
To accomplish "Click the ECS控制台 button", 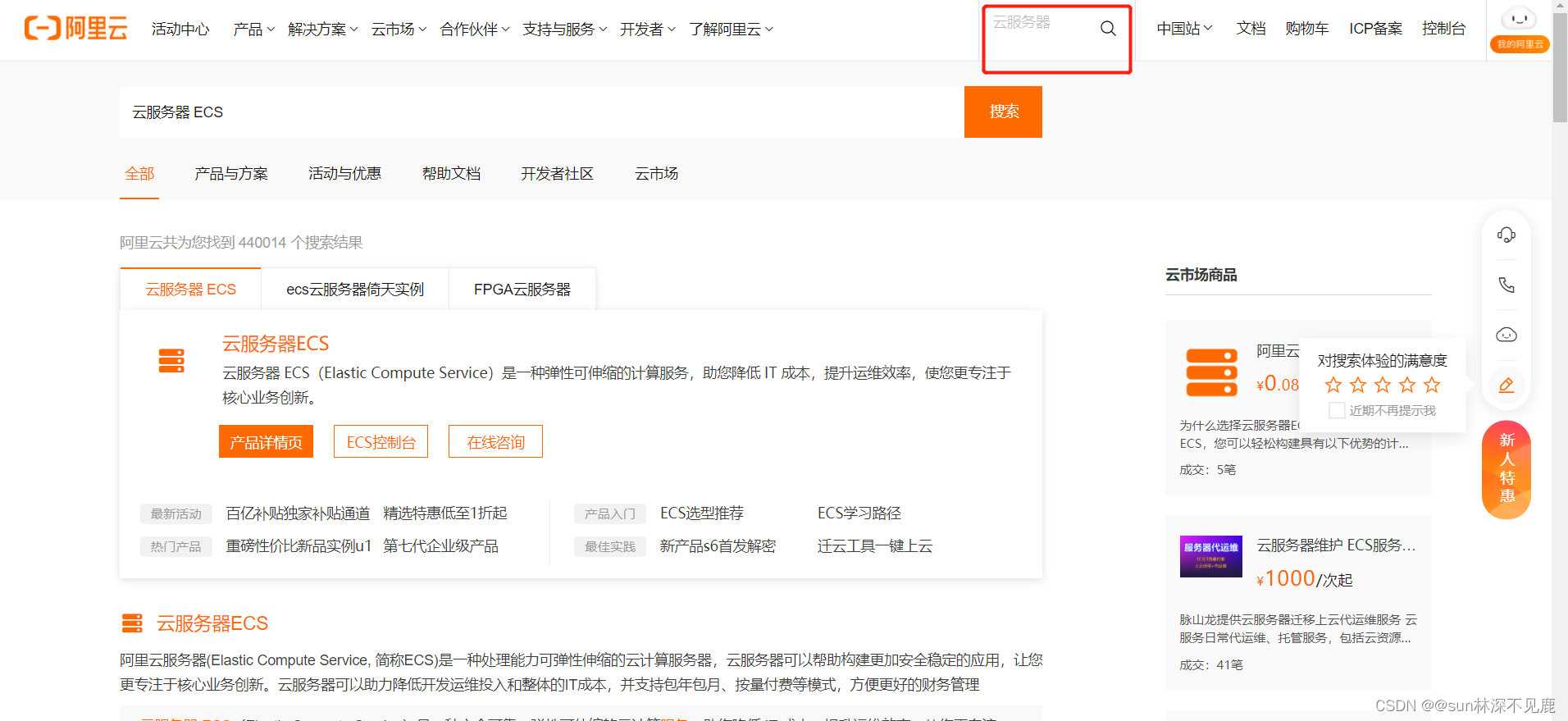I will pos(381,441).
